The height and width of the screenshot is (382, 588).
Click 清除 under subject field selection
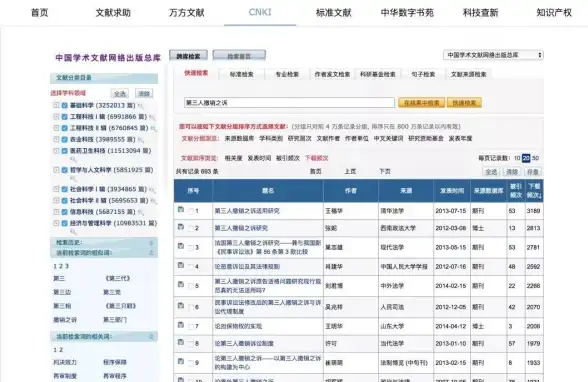pos(144,94)
